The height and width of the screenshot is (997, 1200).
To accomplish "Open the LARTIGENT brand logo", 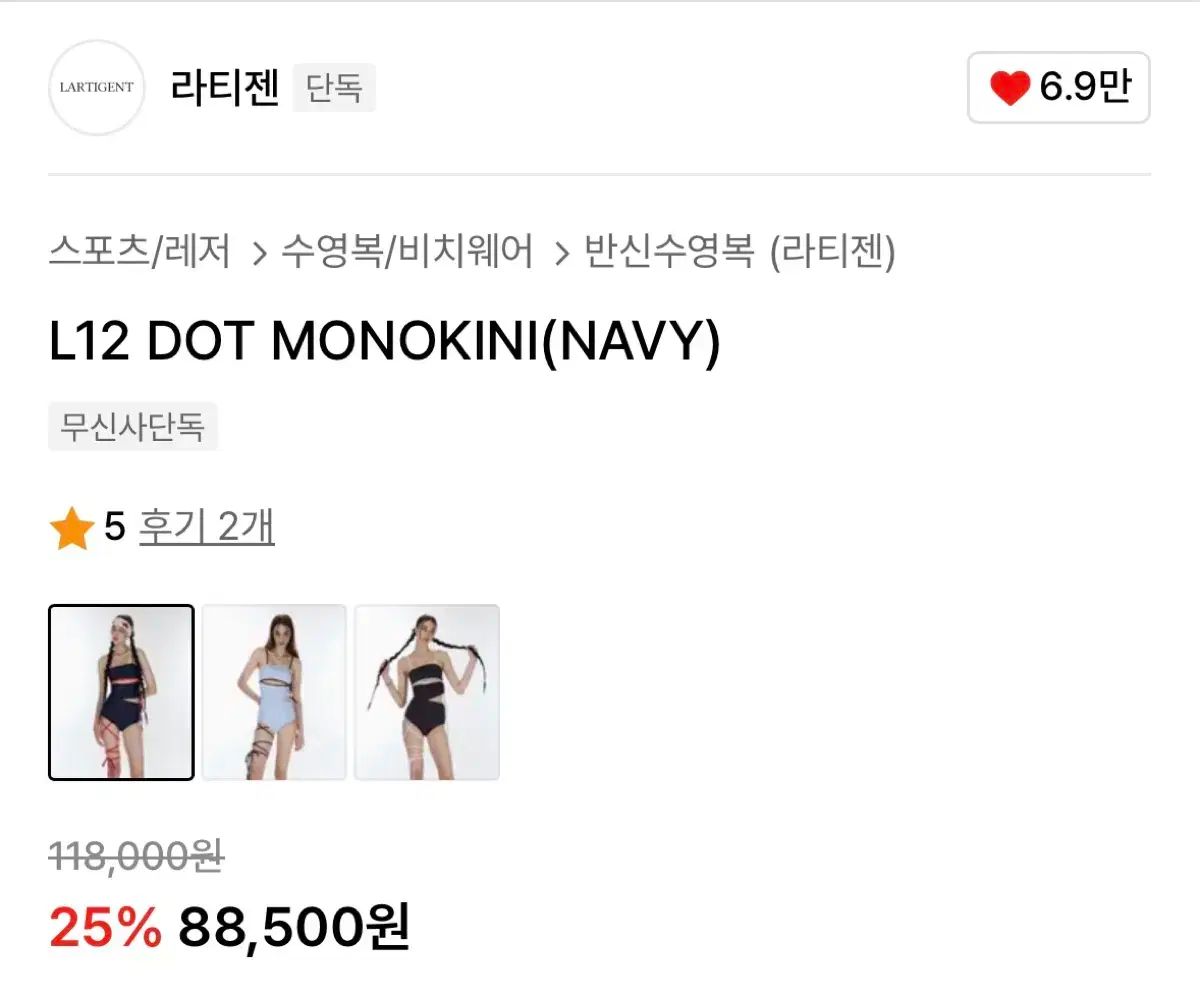I will point(97,88).
